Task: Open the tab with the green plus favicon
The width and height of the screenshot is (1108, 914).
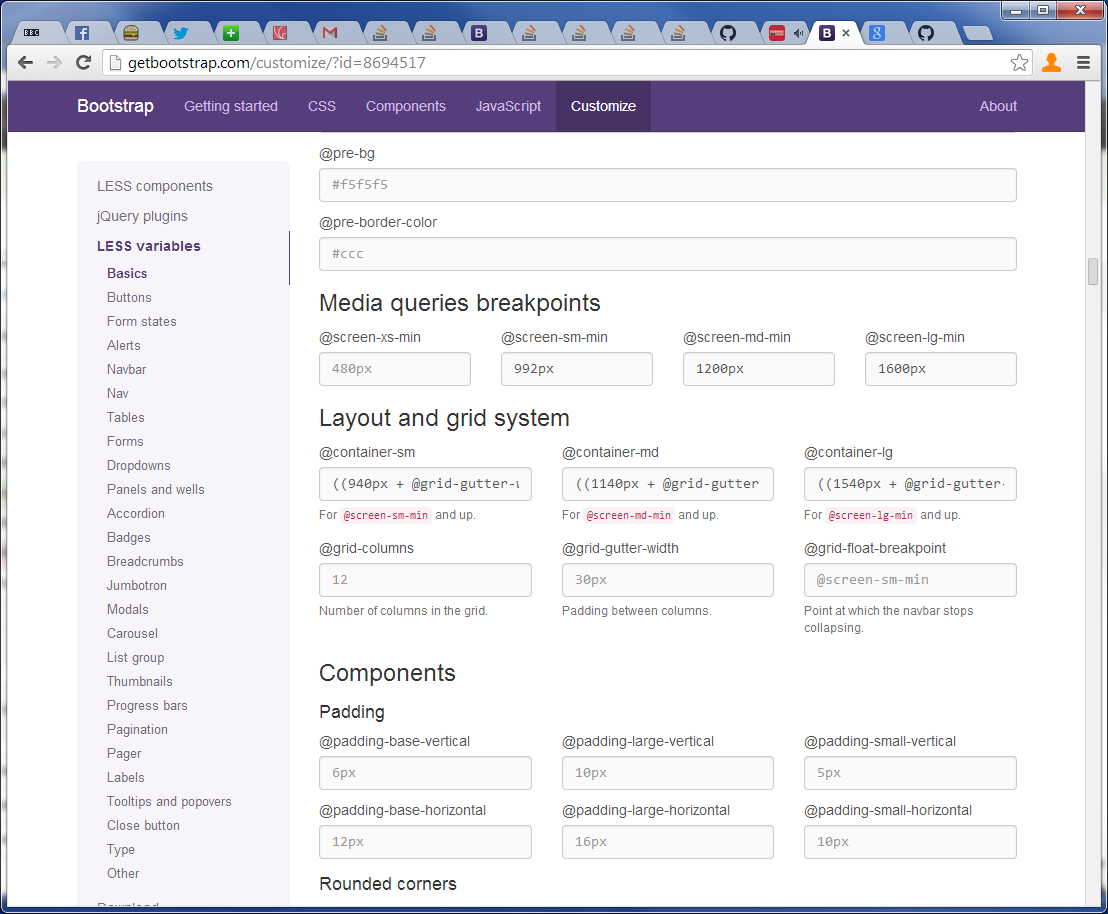Action: (x=230, y=33)
